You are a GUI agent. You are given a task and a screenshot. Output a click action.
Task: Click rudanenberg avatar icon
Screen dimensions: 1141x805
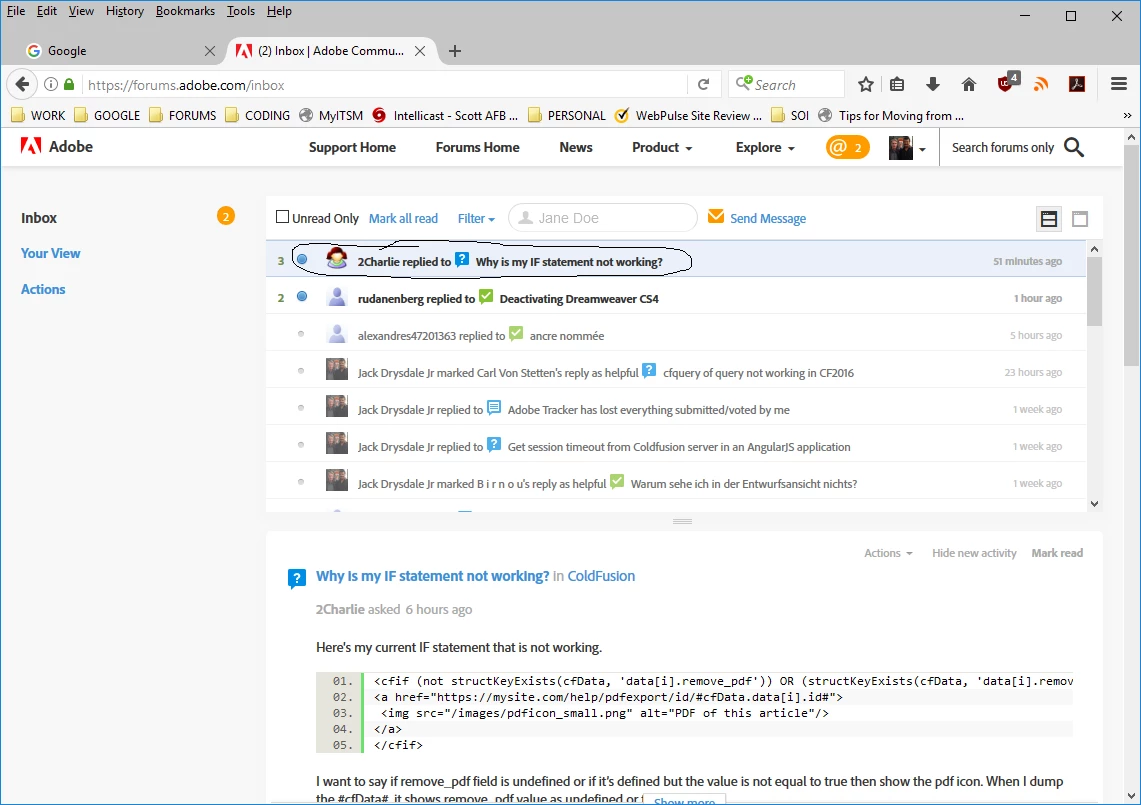point(336,296)
